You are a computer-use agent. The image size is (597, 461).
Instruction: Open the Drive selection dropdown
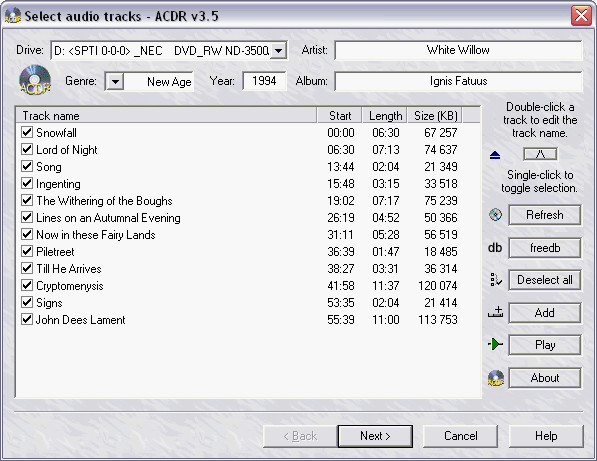coord(278,51)
